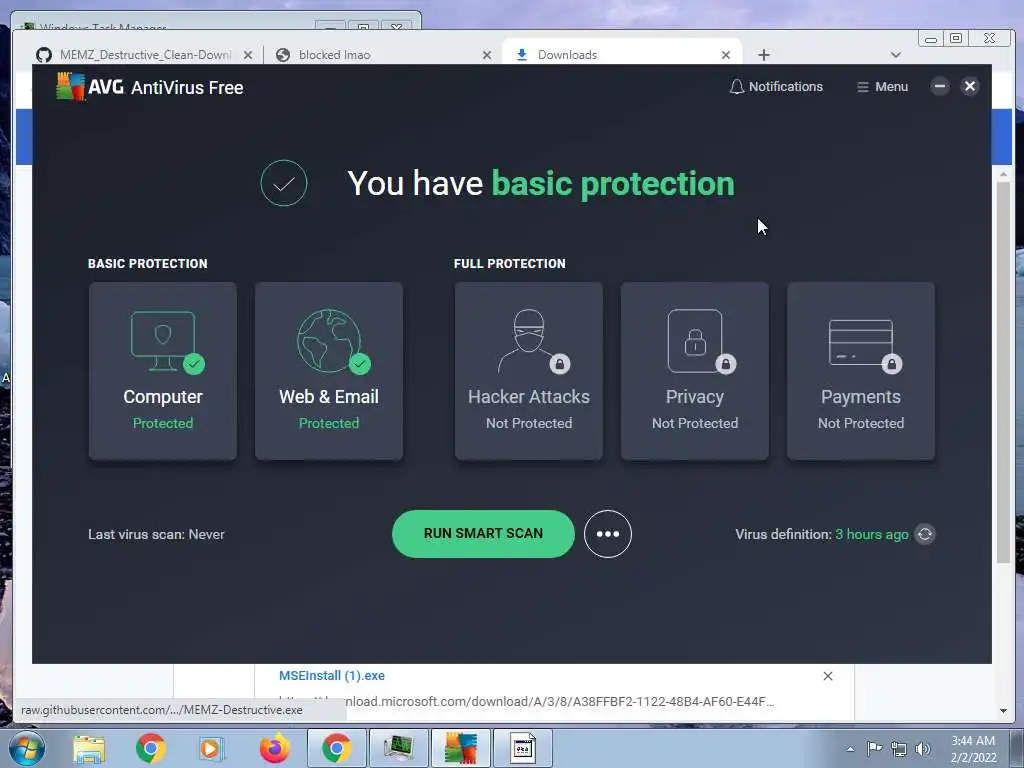Open a new Chrome tab
Image resolution: width=1024 pixels, height=768 pixels.
pyautogui.click(x=763, y=55)
